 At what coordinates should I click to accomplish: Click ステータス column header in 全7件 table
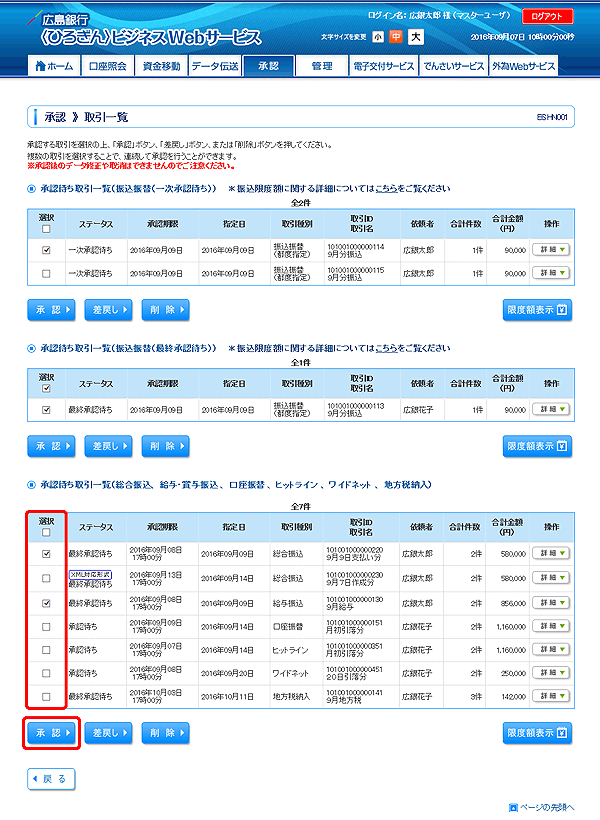point(96,527)
